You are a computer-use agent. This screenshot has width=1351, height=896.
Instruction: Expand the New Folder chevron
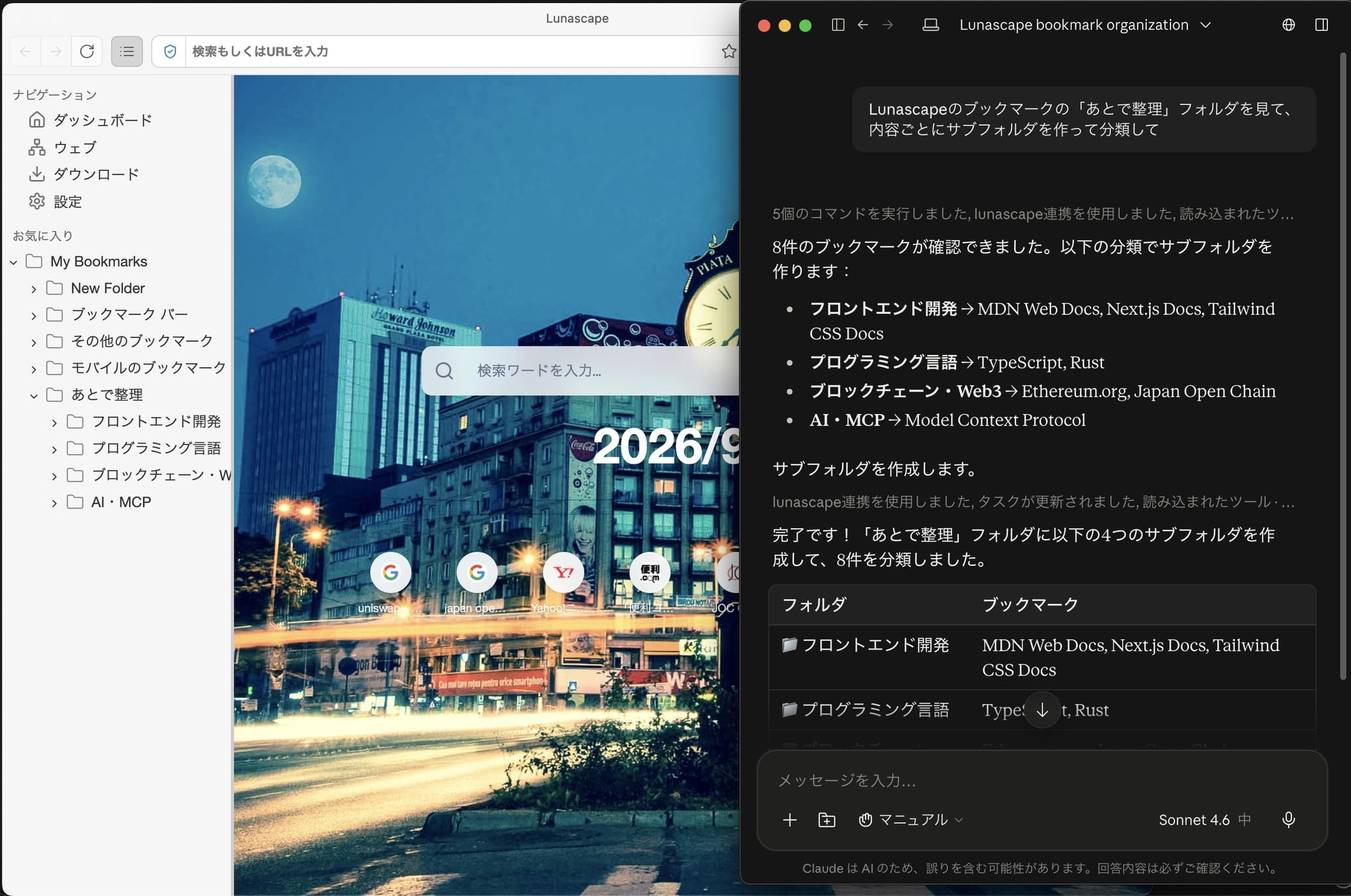click(x=34, y=289)
